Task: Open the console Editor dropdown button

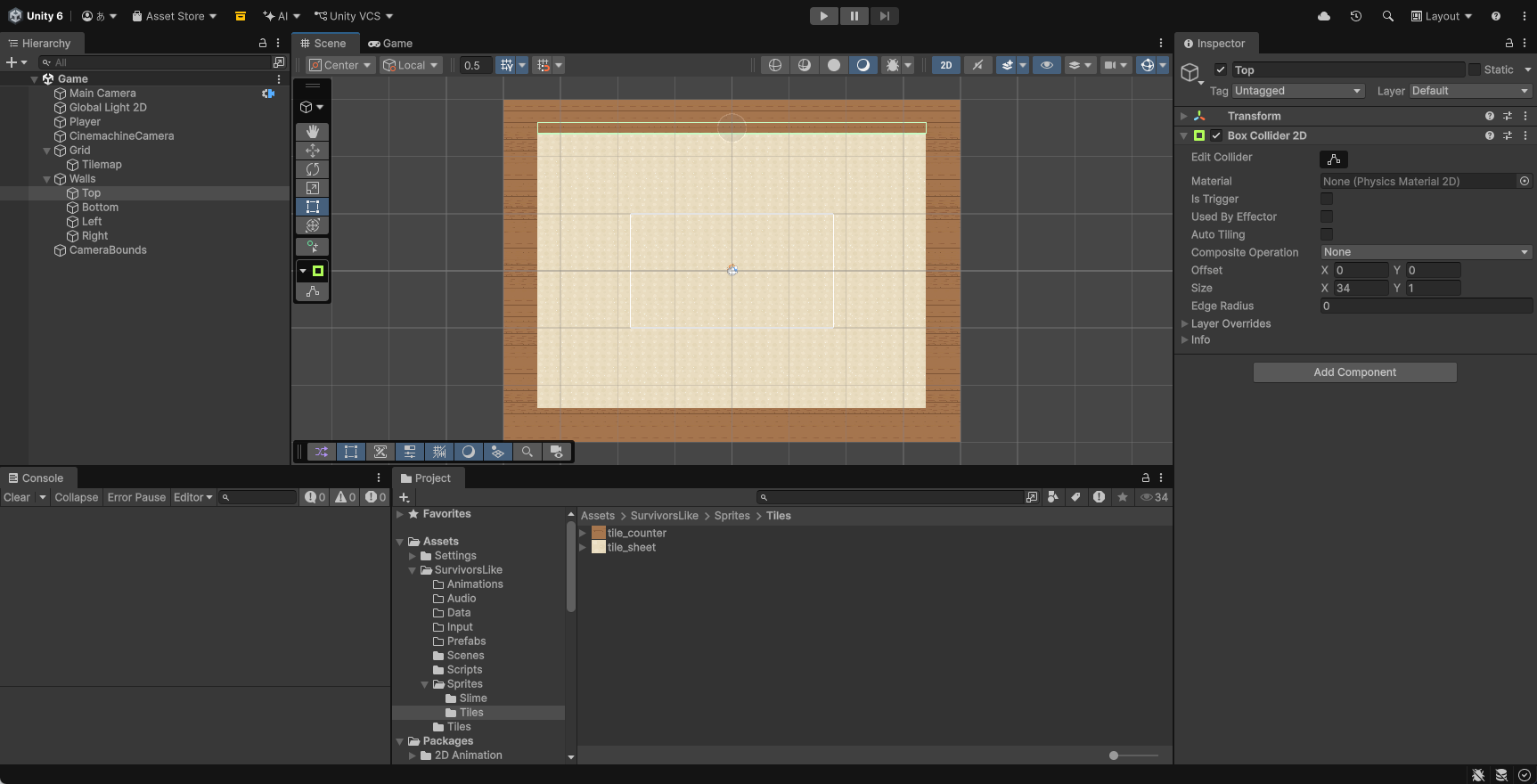Action: coord(193,497)
